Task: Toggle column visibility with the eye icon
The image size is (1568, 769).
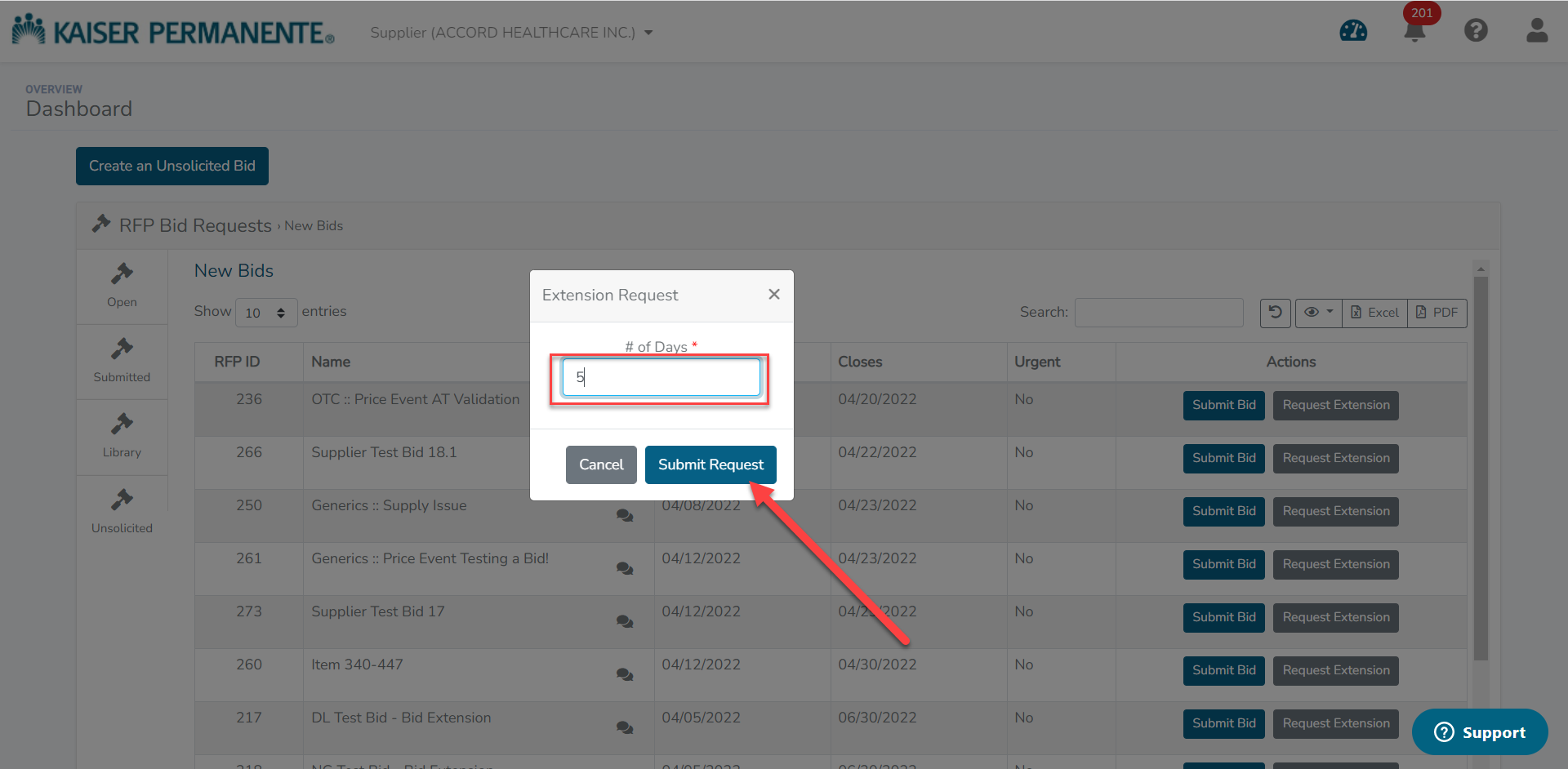Action: coord(1312,313)
